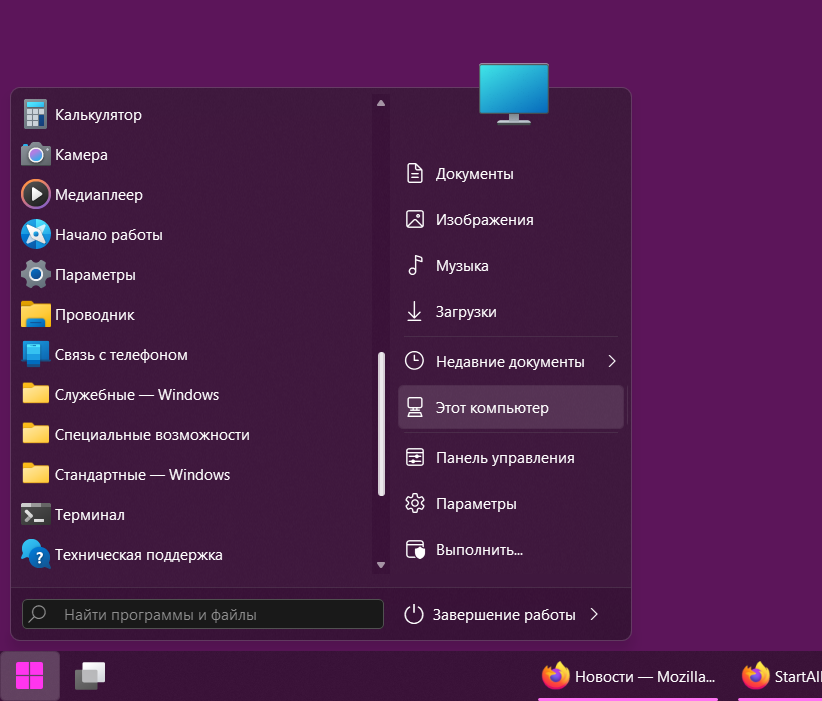This screenshot has width=822, height=701.
Task: Click the pink Windows Start button
Action: 29,675
